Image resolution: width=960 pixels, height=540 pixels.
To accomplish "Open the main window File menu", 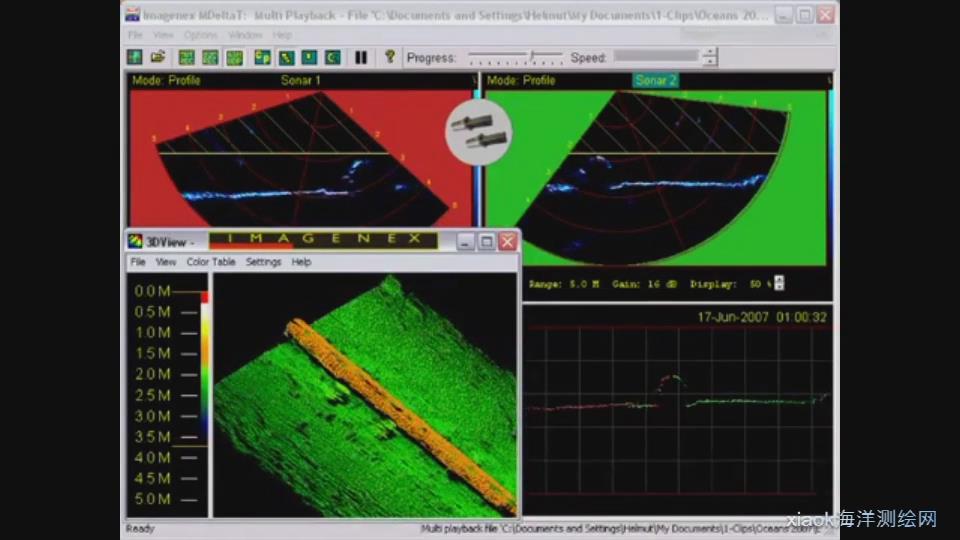I will click(x=135, y=35).
